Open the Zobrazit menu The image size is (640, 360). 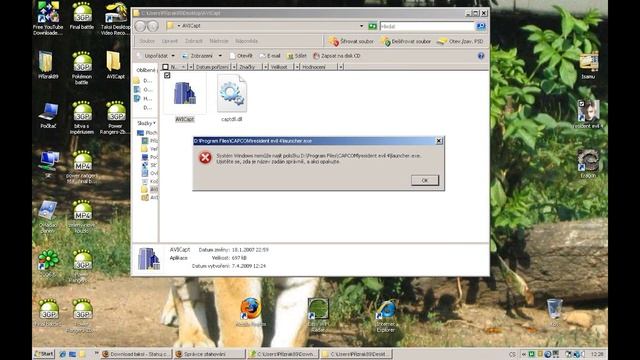pos(193,41)
